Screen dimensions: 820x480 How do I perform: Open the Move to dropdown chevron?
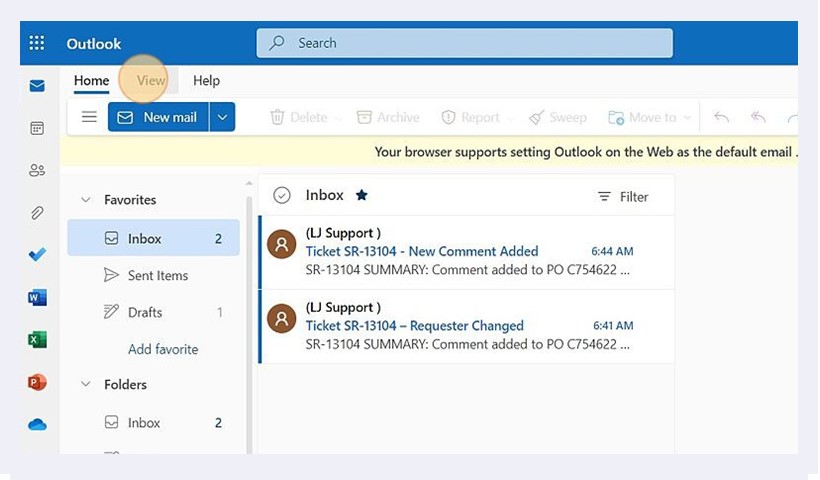pos(688,118)
